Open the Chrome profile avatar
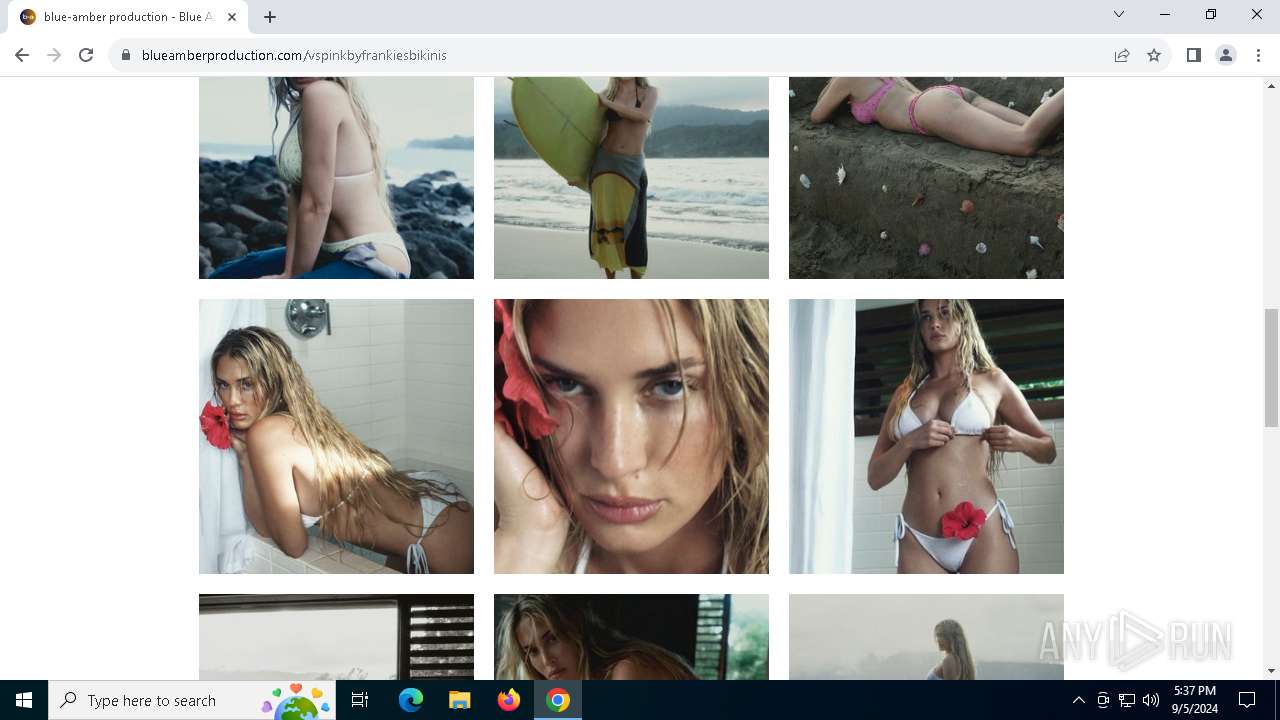The image size is (1280, 720). (x=1226, y=55)
